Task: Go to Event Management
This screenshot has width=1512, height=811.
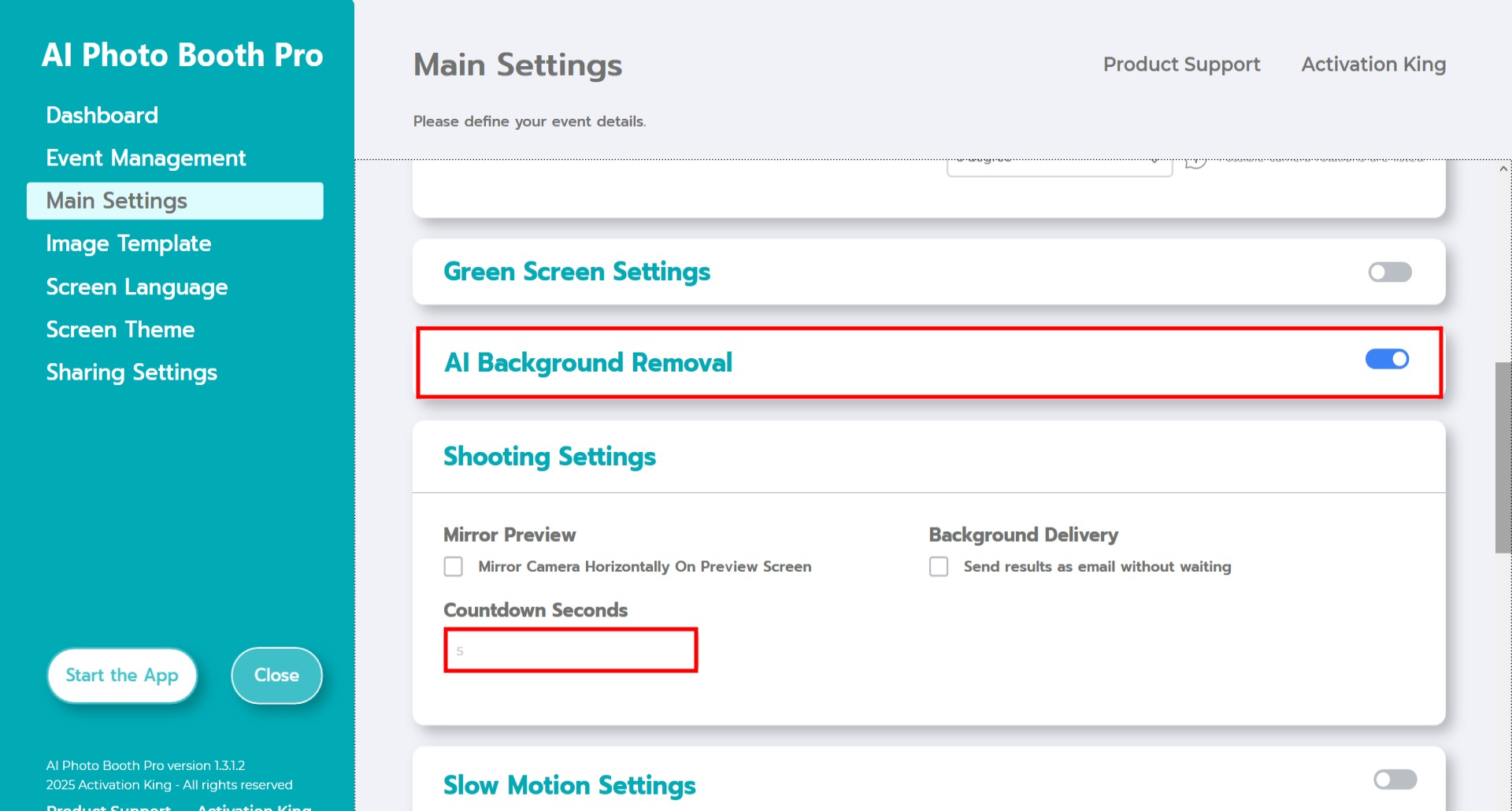Action: pos(146,158)
